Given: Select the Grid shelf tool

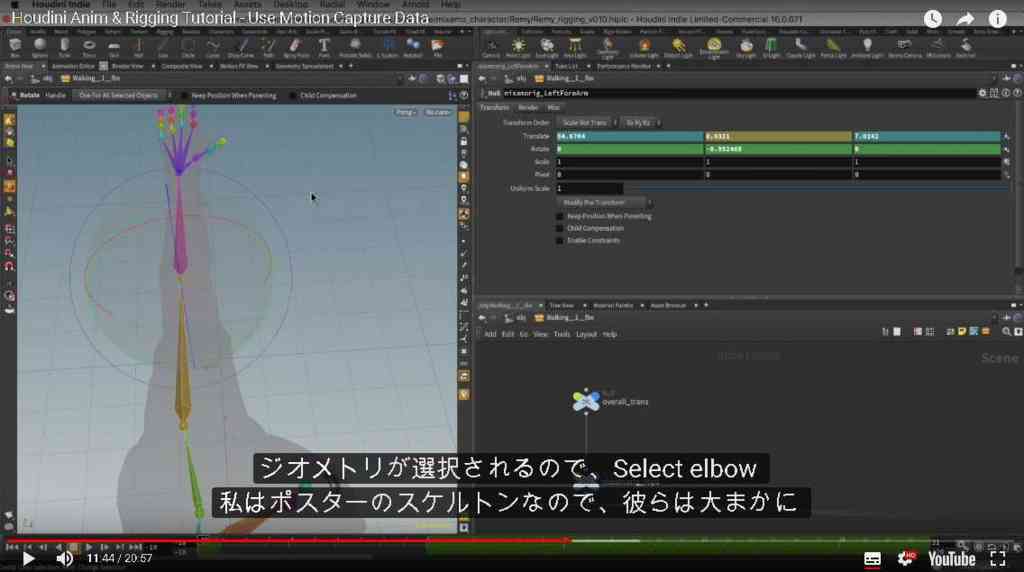Looking at the screenshot, I should [x=114, y=47].
